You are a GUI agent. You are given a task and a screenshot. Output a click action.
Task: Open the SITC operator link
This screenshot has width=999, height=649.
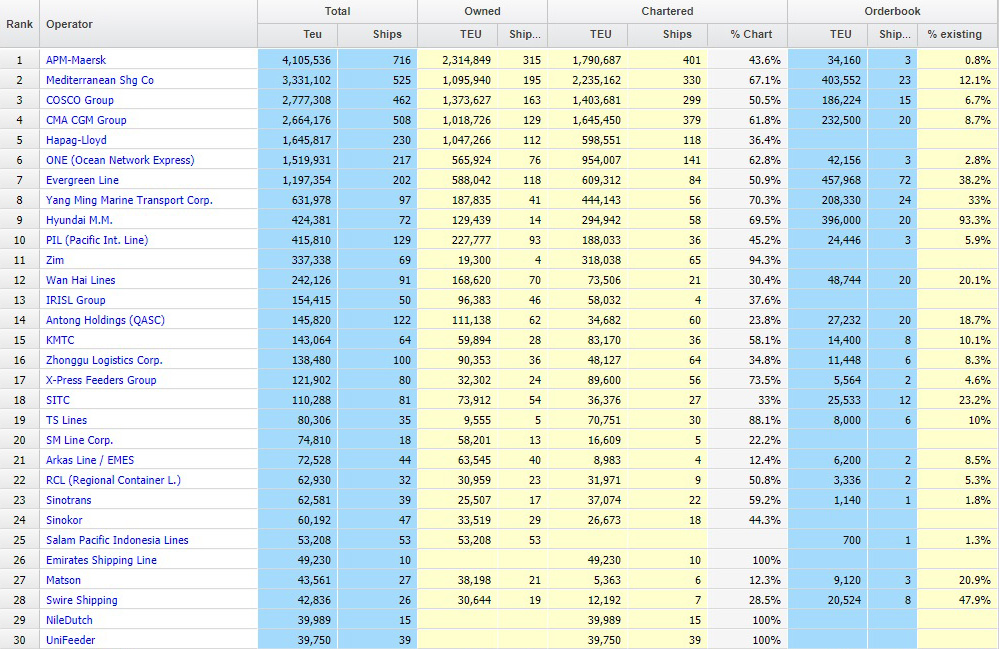pyautogui.click(x=58, y=400)
